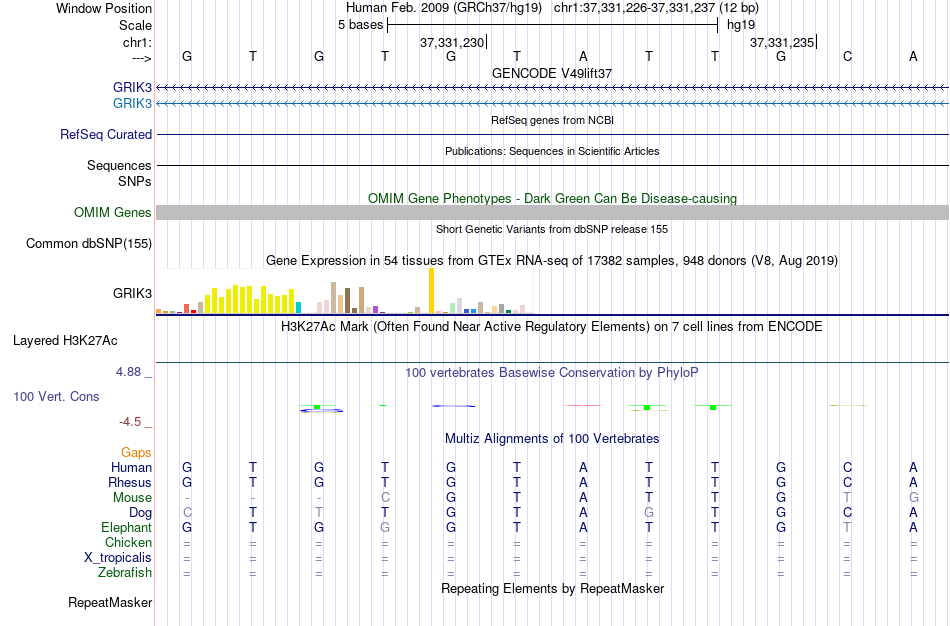Image resolution: width=950 pixels, height=626 pixels.
Task: Click the purple bar in GTEx chart
Action: click(376, 309)
